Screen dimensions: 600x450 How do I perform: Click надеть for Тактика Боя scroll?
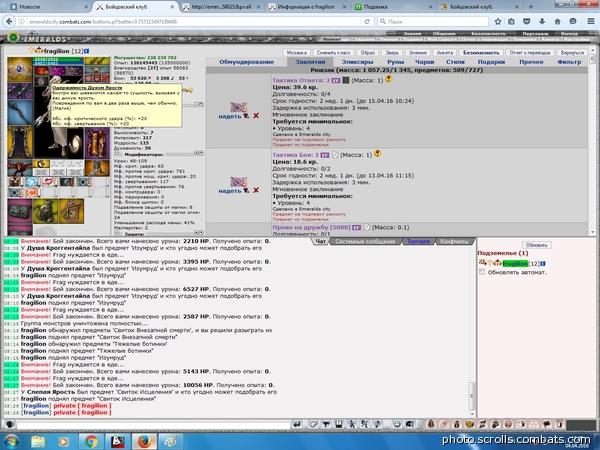(230, 191)
